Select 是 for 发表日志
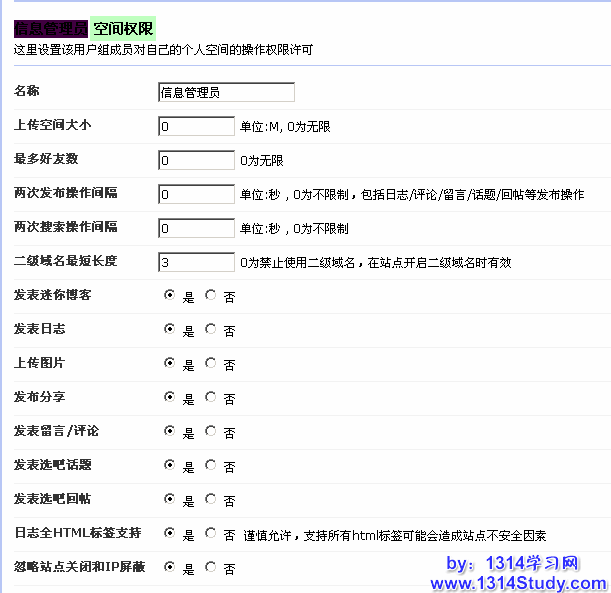 tap(169, 330)
